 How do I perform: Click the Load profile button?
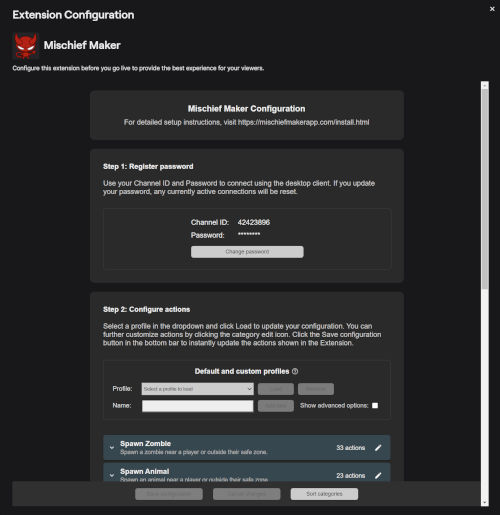click(x=276, y=389)
